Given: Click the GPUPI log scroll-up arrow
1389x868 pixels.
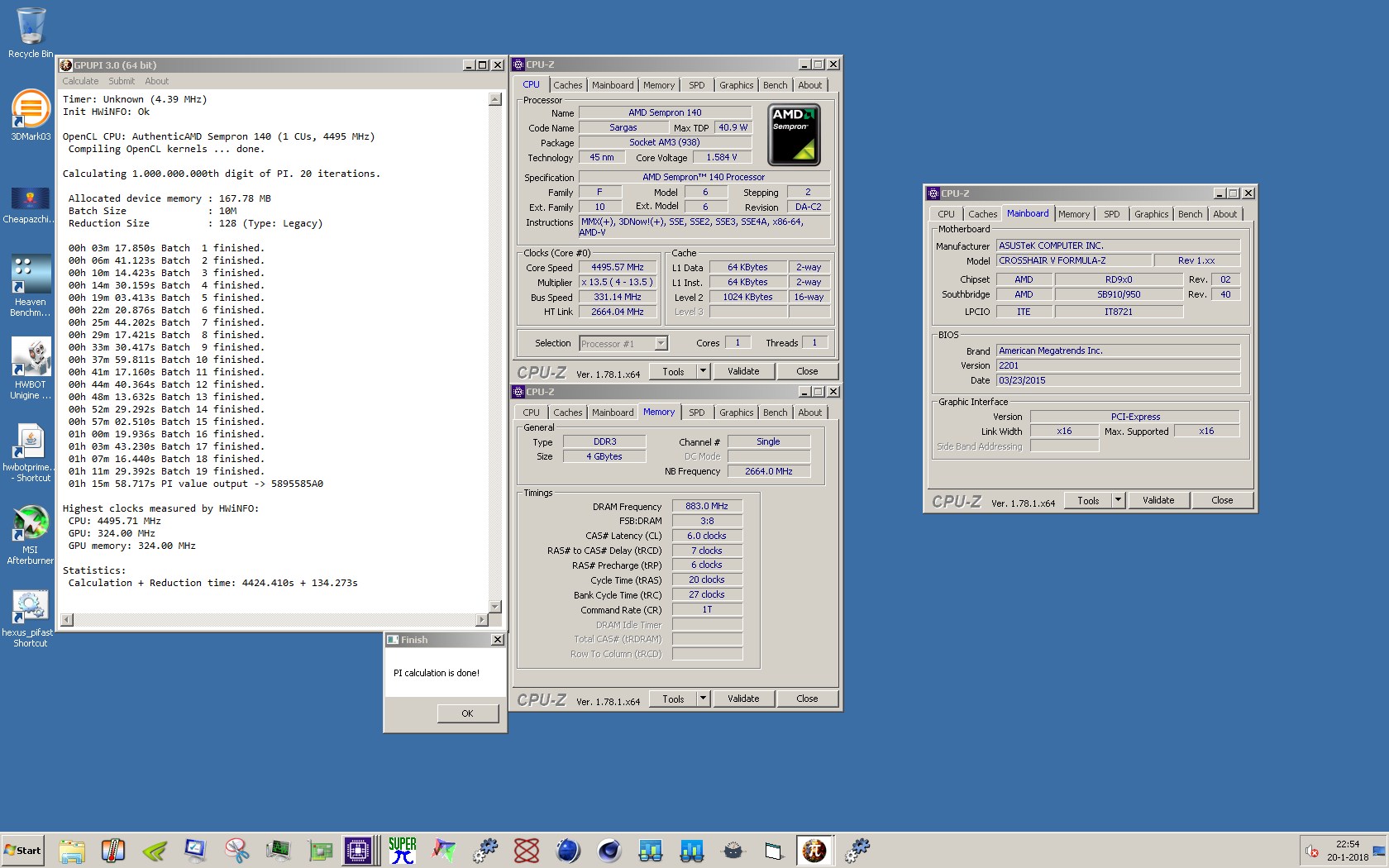Looking at the screenshot, I should point(495,99).
